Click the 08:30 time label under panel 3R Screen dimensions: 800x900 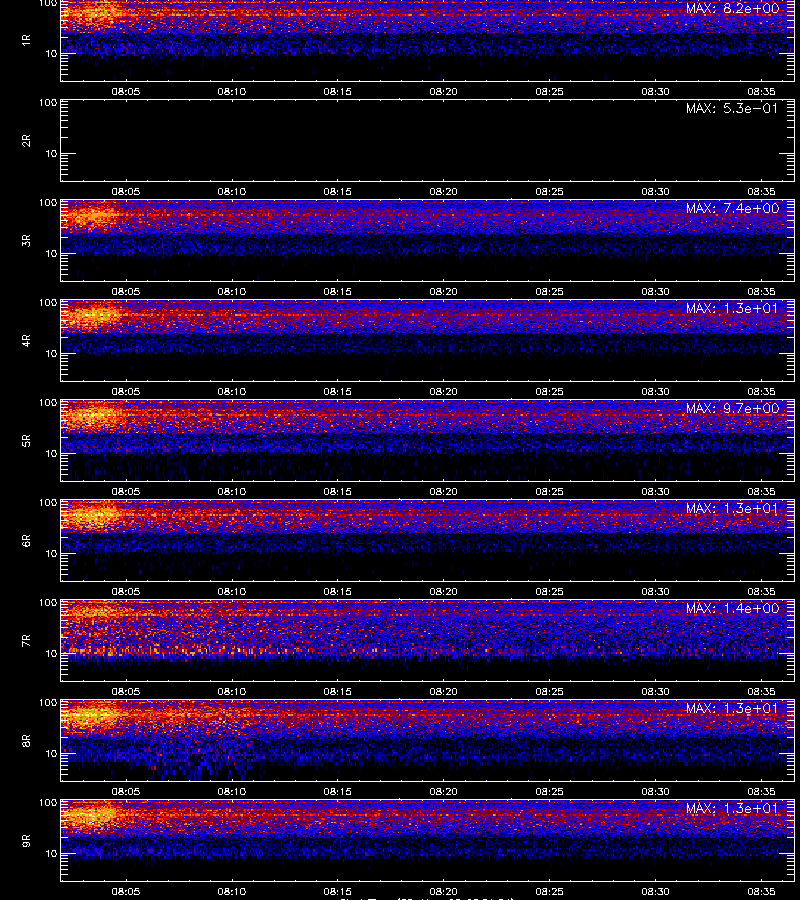(x=655, y=292)
